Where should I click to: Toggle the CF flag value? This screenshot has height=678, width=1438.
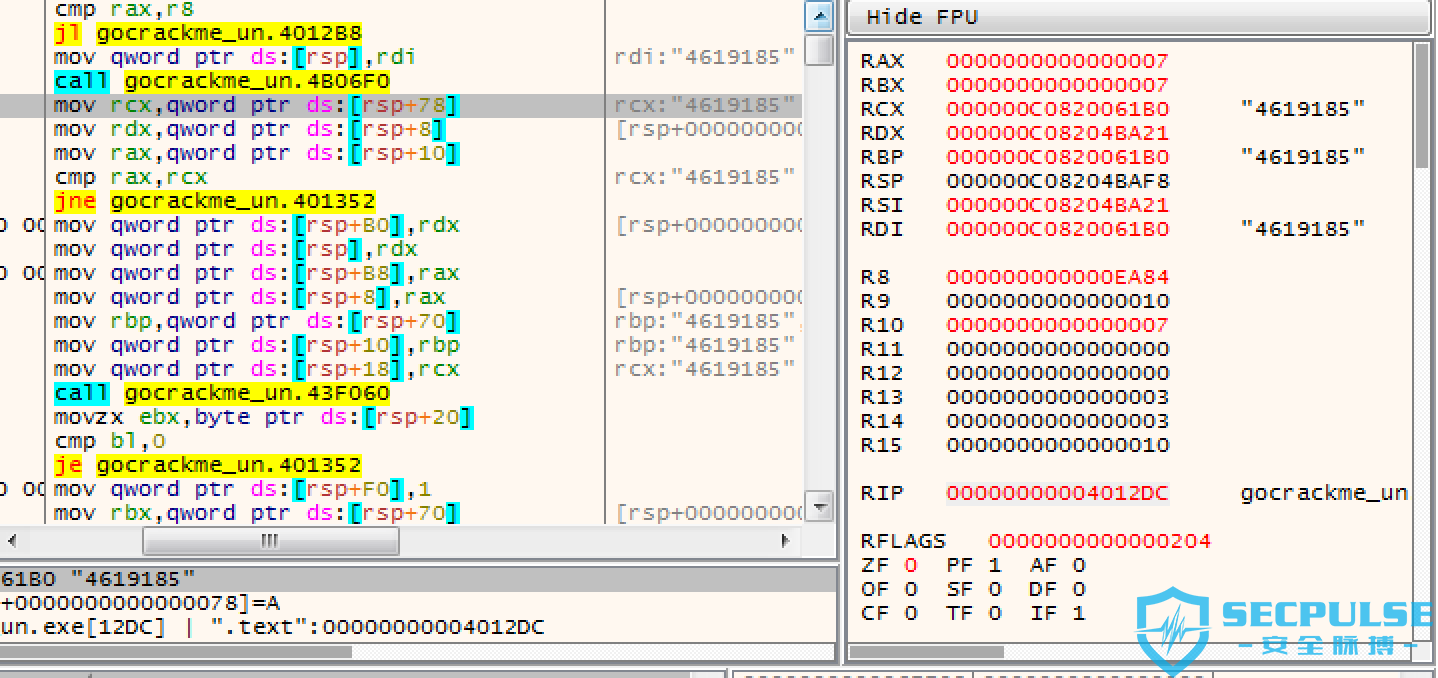point(911,613)
